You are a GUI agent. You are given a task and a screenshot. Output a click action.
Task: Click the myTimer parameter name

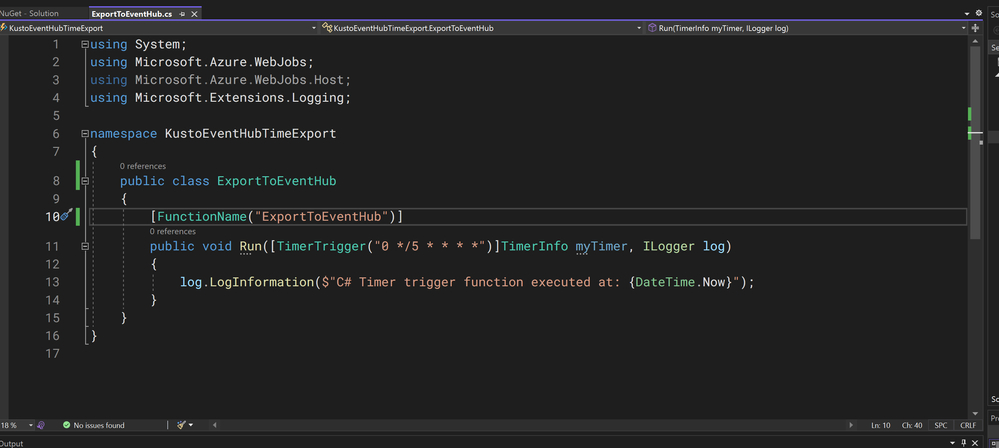point(601,246)
